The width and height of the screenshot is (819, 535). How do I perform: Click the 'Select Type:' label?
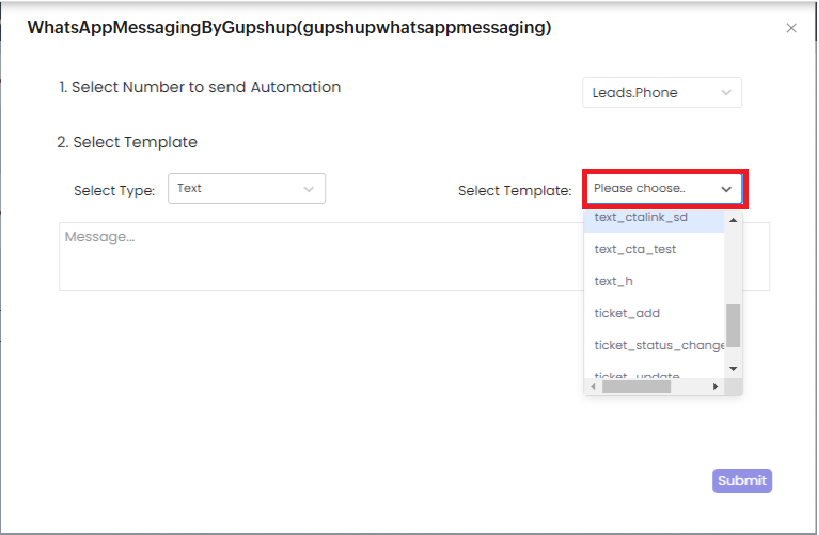point(115,191)
